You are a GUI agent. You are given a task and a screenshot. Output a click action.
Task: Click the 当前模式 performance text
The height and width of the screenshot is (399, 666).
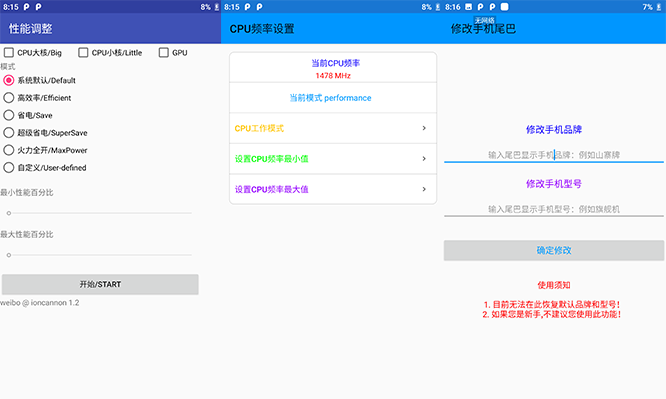330,98
